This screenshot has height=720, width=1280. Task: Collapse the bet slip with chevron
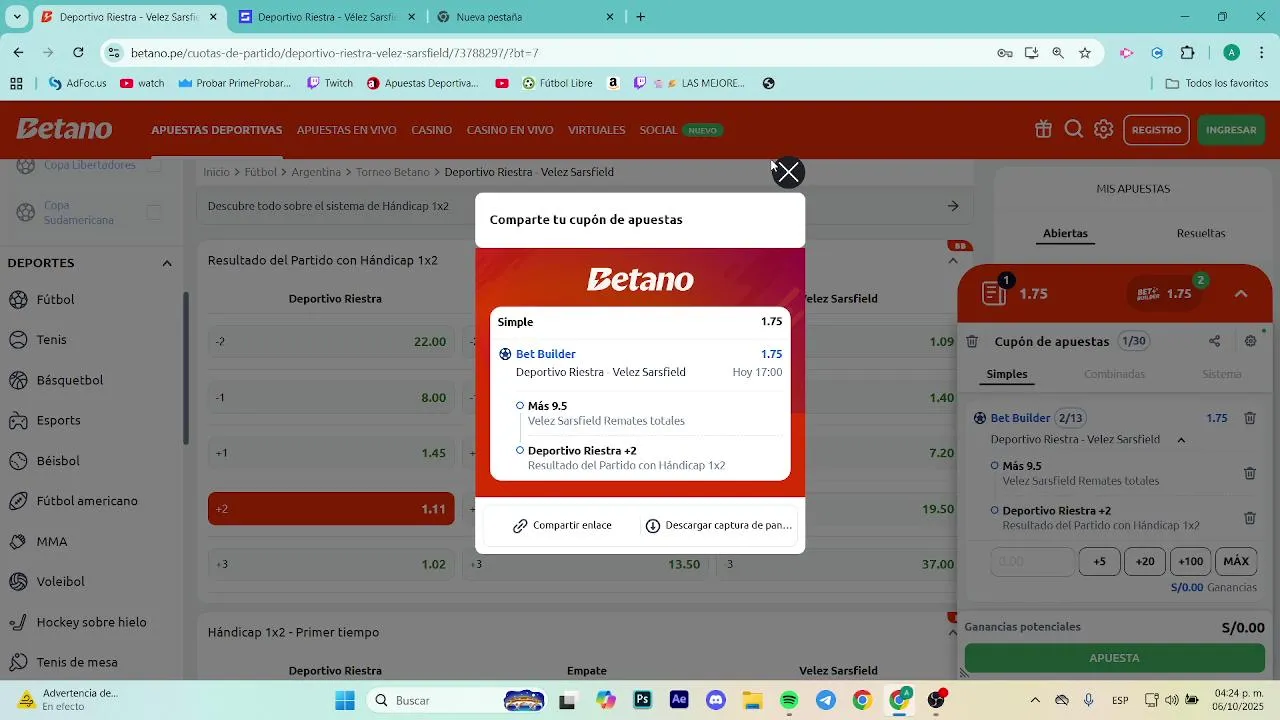coord(1241,294)
